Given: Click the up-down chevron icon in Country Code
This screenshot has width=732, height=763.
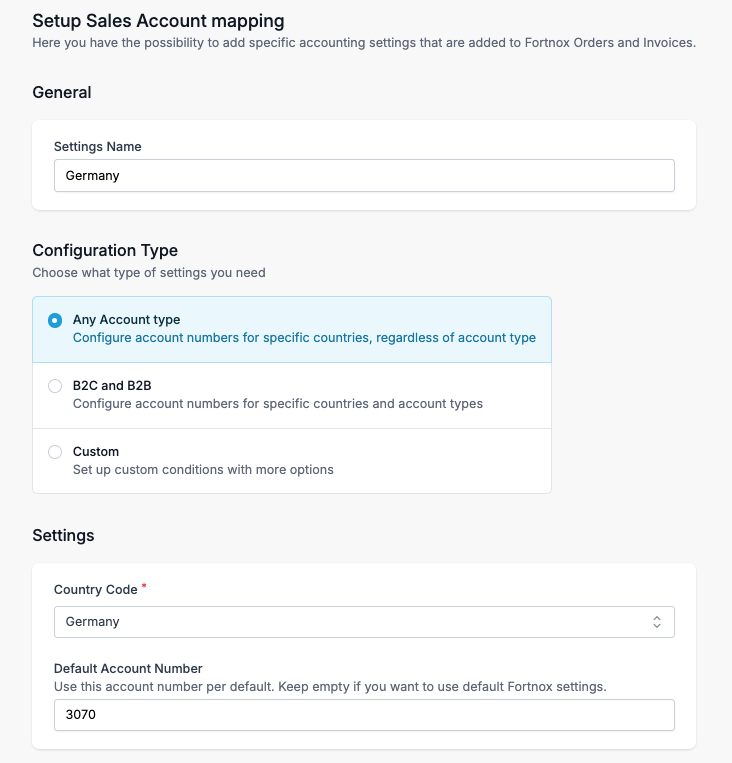Looking at the screenshot, I should (x=657, y=622).
